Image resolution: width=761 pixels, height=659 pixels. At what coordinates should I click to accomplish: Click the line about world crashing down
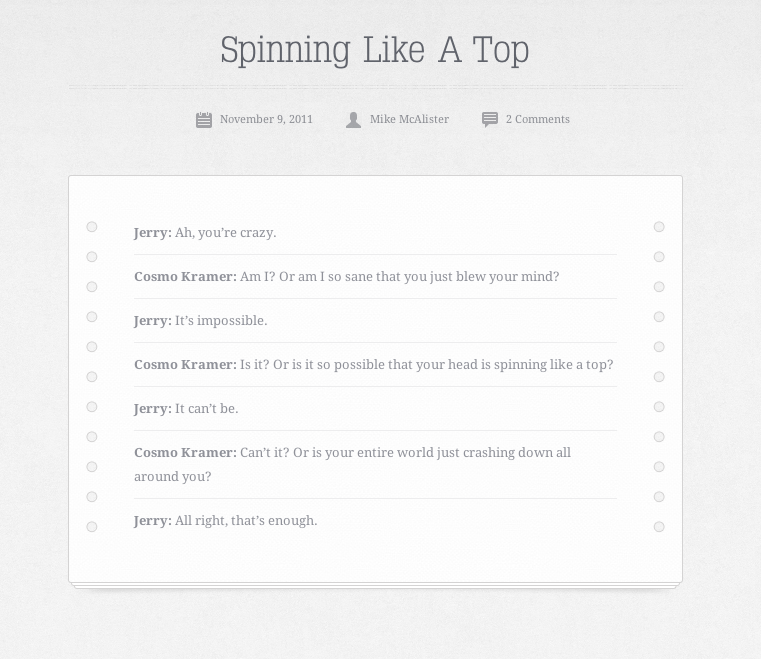point(352,464)
